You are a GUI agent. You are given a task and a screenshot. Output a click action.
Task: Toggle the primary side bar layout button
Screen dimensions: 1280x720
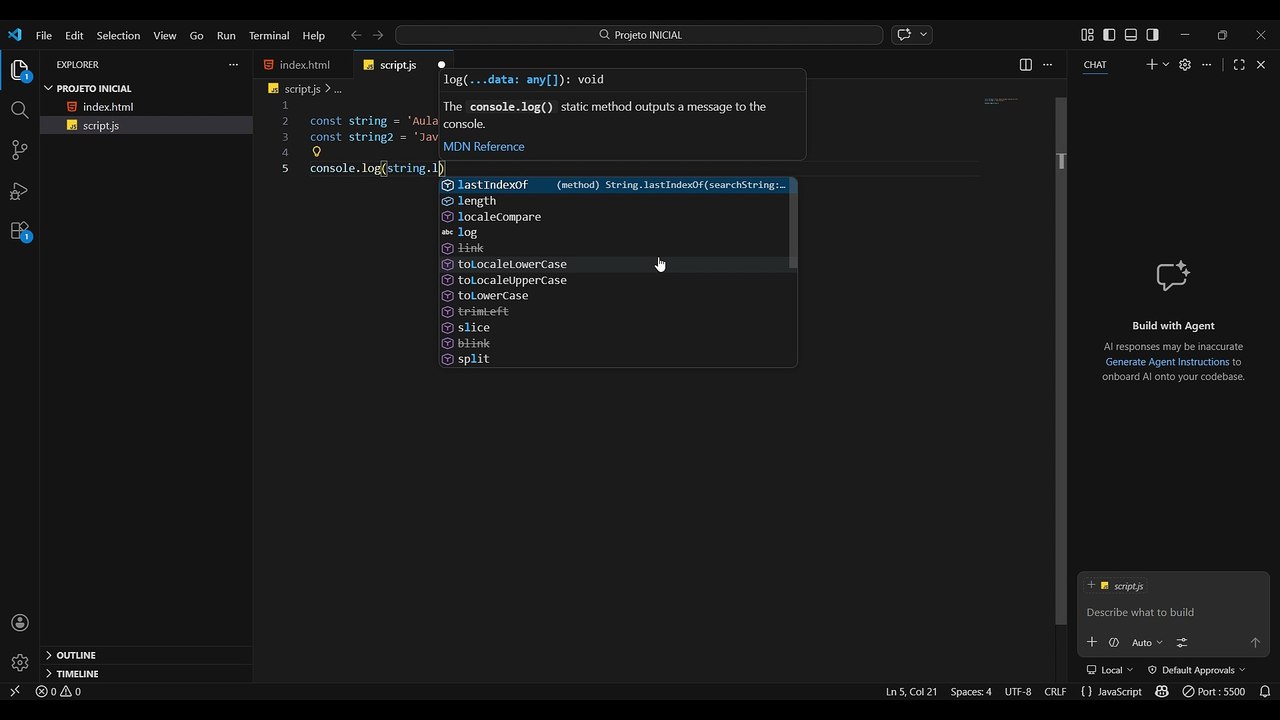pyautogui.click(x=1109, y=35)
